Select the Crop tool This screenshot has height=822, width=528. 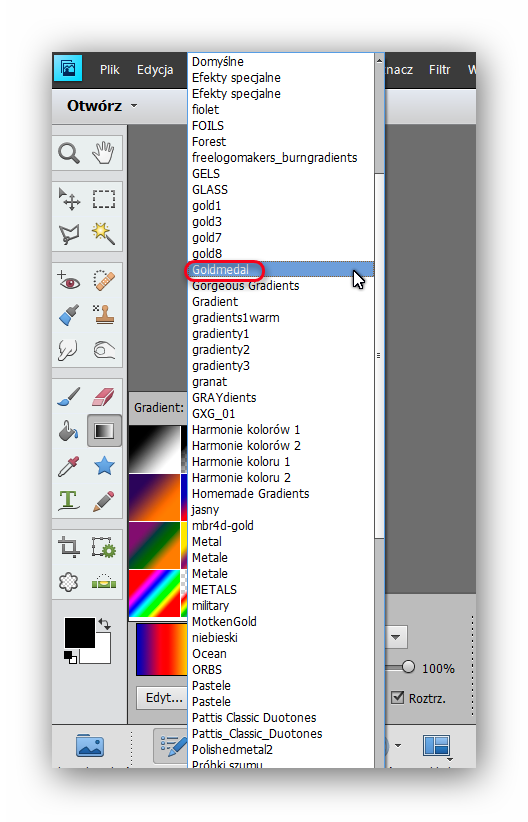69,547
